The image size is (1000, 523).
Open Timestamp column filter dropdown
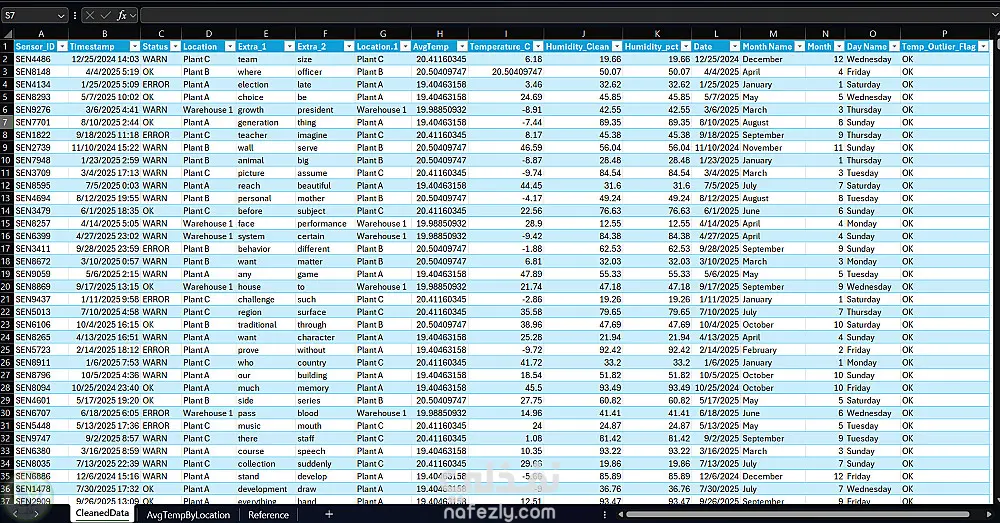[x=135, y=47]
